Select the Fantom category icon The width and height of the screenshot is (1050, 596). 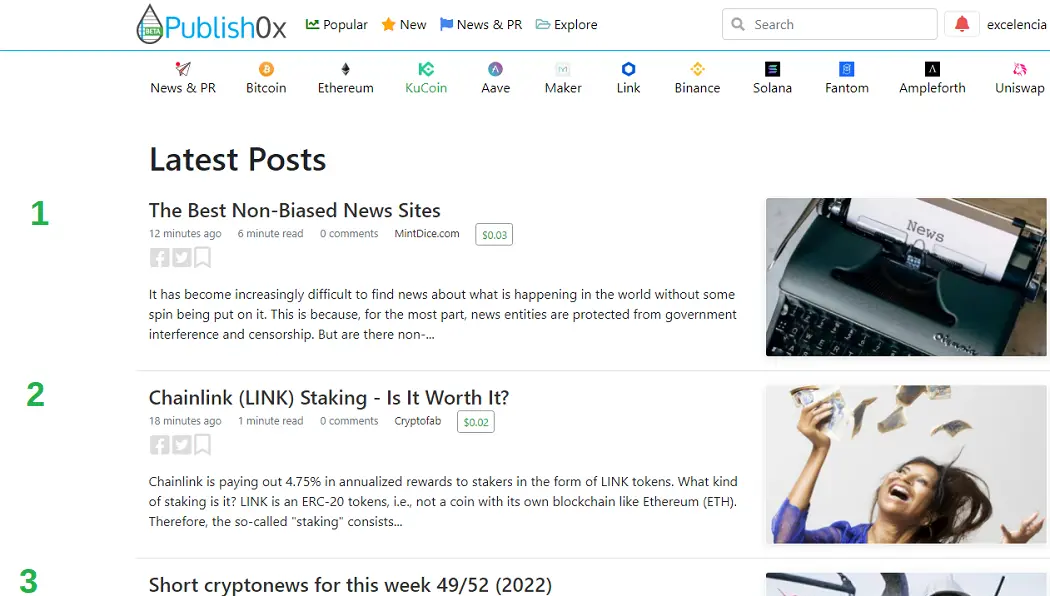click(846, 69)
